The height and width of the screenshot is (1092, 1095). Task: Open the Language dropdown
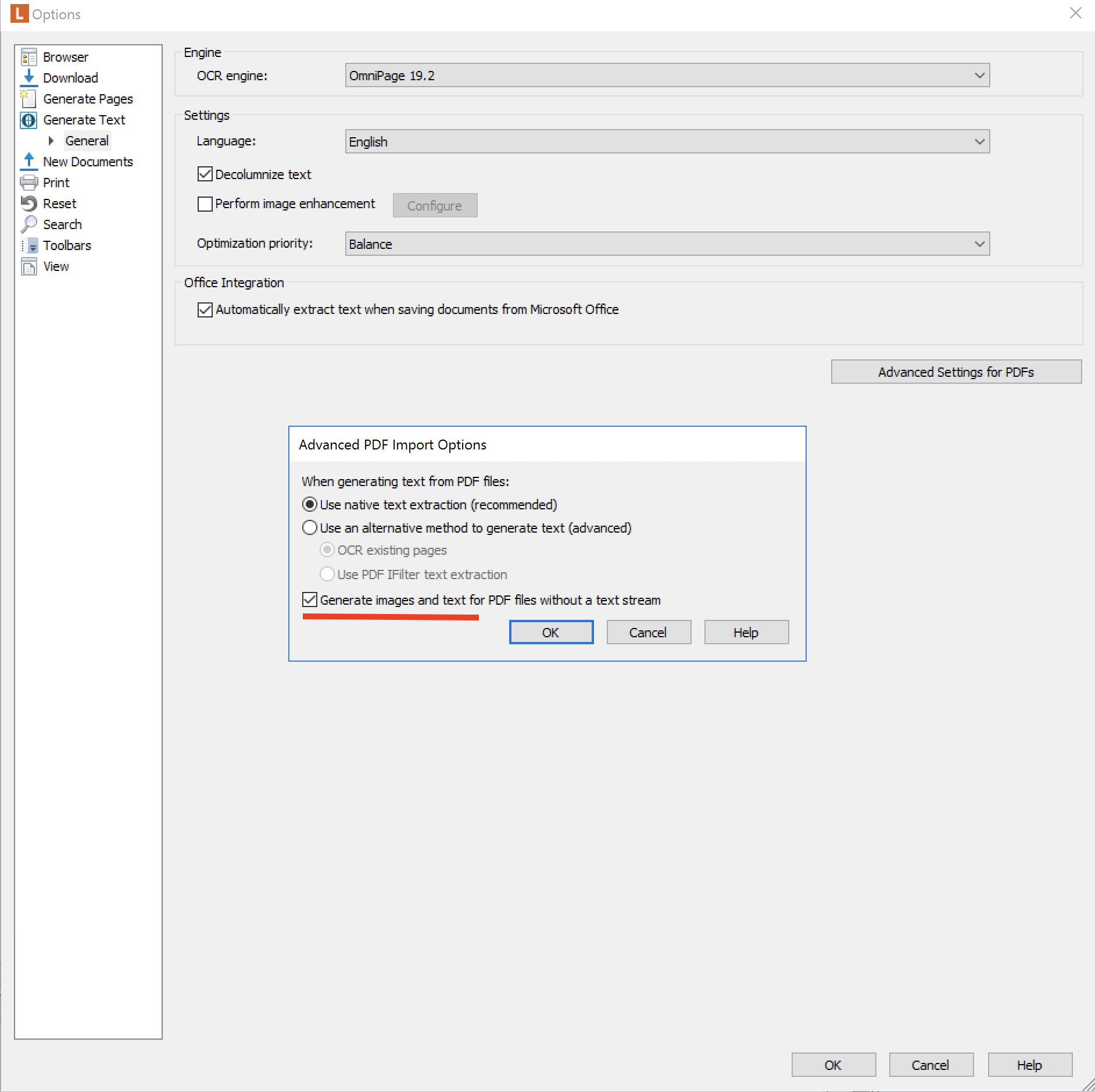667,142
